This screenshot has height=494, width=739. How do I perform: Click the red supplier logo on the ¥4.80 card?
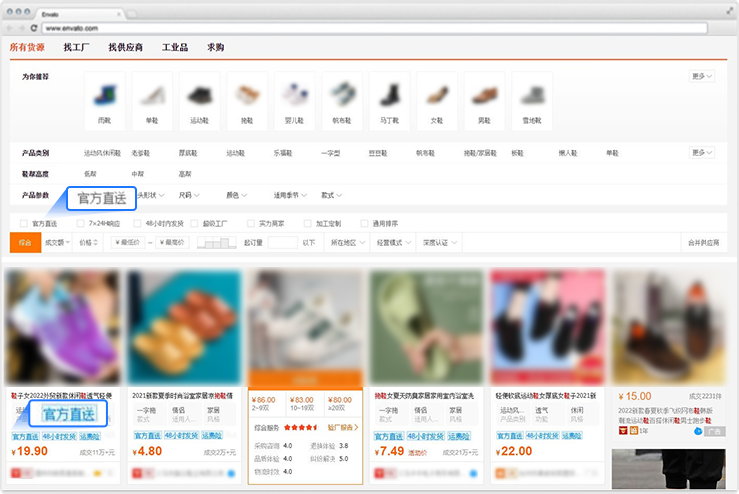click(138, 473)
